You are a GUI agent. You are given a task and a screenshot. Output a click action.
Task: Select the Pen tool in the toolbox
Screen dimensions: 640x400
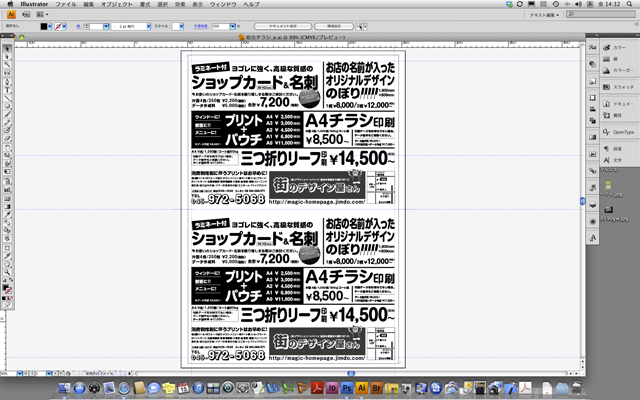tap(6, 75)
